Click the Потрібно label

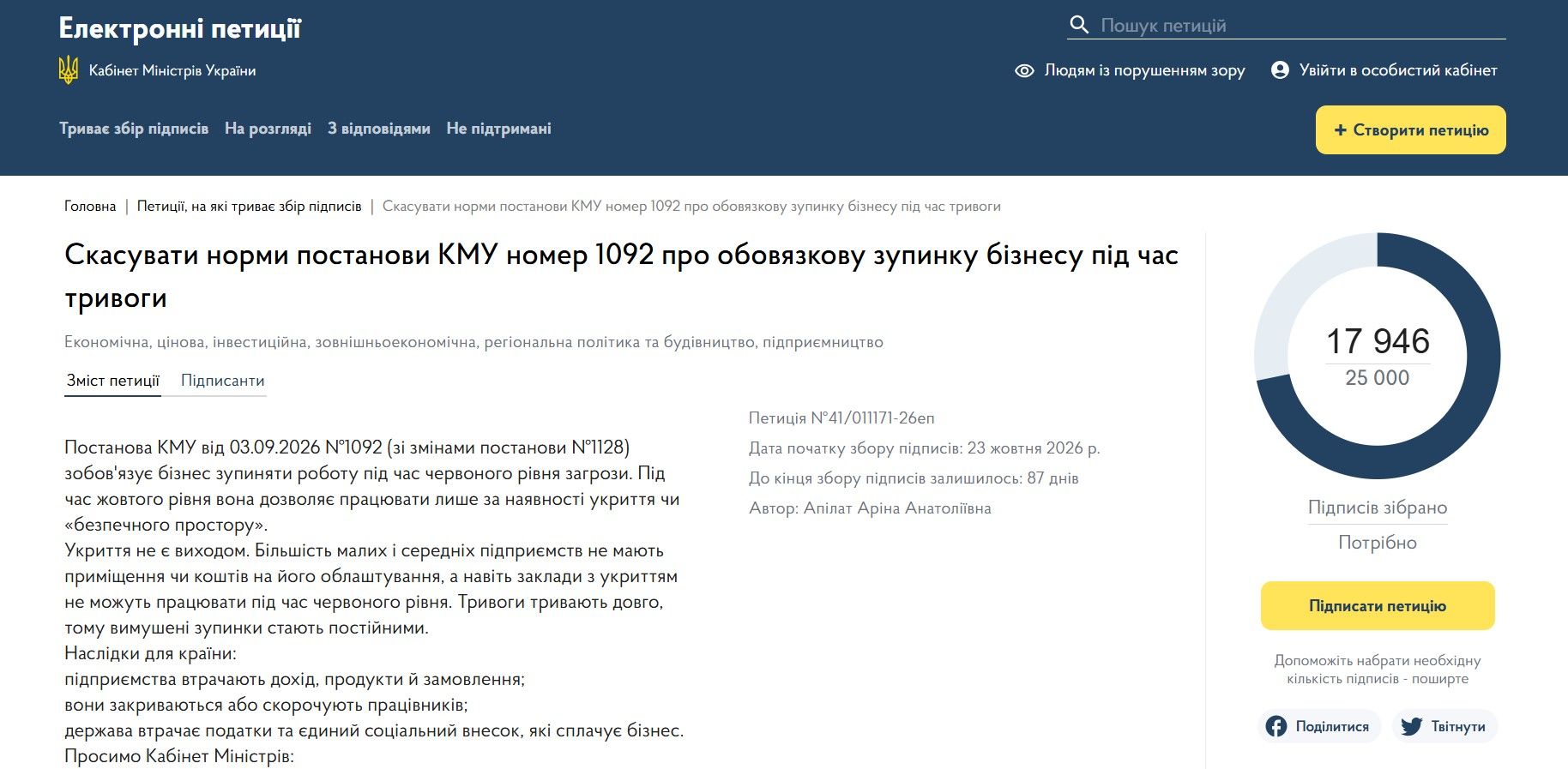[1378, 543]
